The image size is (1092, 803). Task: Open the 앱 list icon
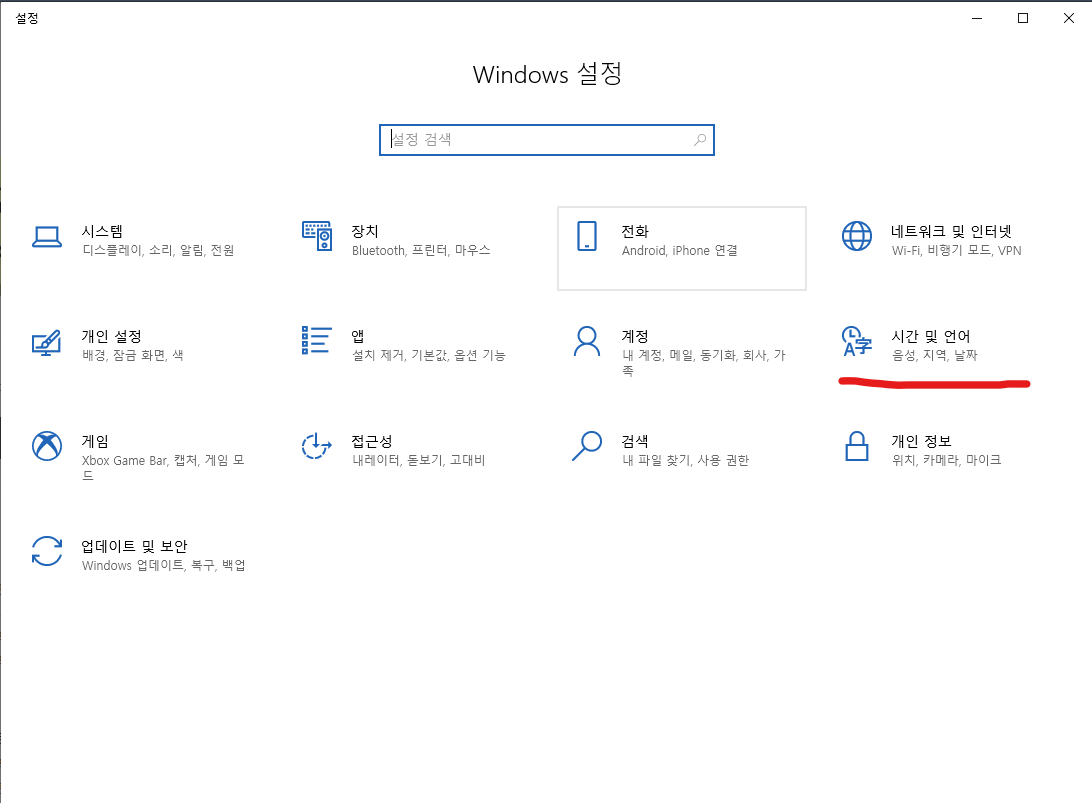click(x=316, y=341)
